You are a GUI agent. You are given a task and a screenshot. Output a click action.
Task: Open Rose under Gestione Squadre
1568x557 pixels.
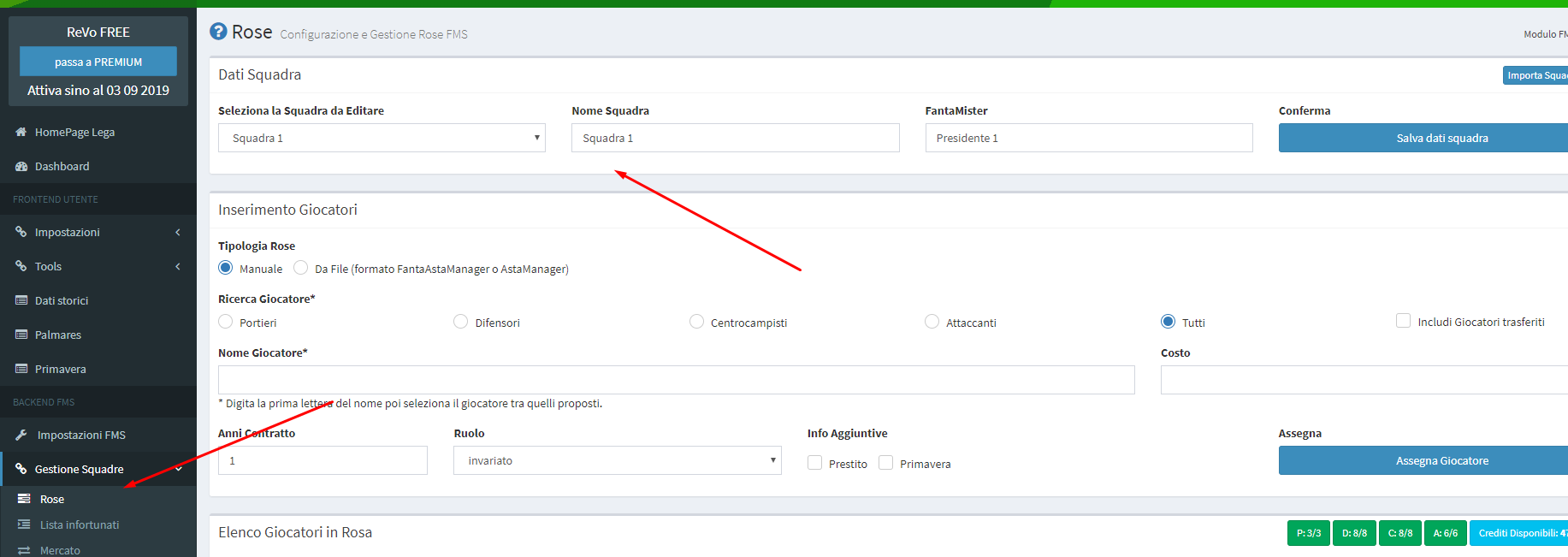[52, 499]
